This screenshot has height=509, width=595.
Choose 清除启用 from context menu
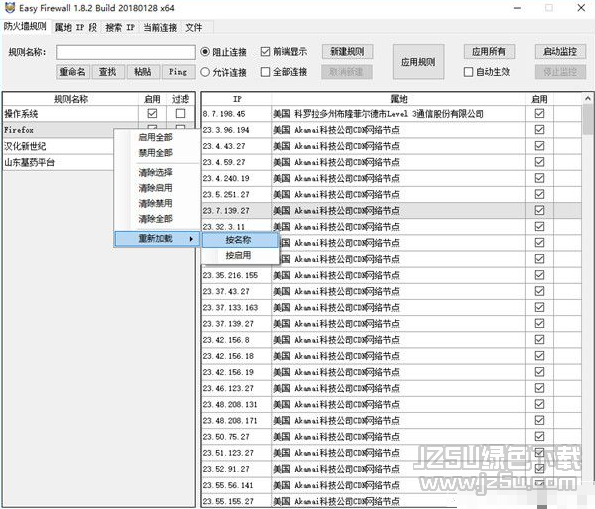coord(156,188)
